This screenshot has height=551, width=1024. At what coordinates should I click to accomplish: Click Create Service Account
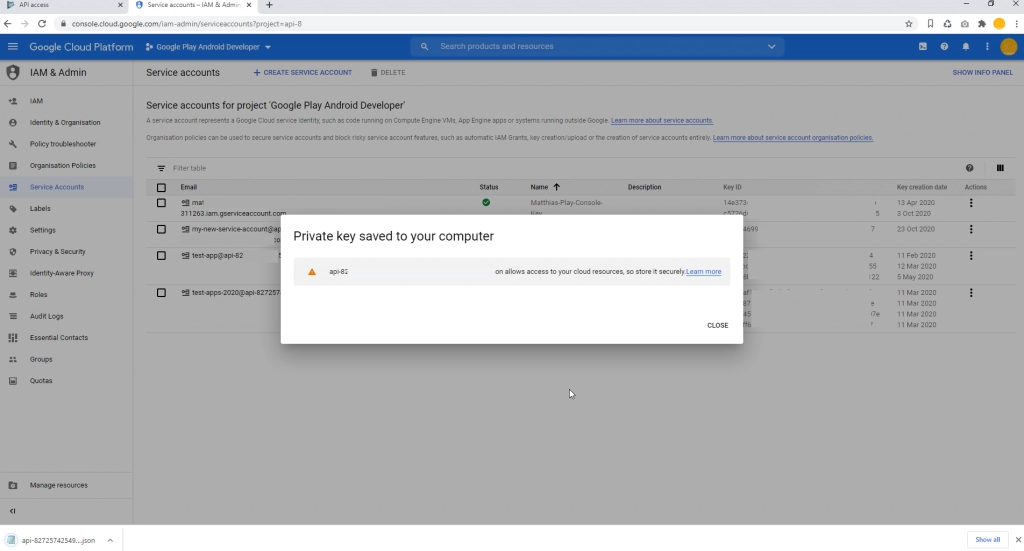tap(302, 72)
